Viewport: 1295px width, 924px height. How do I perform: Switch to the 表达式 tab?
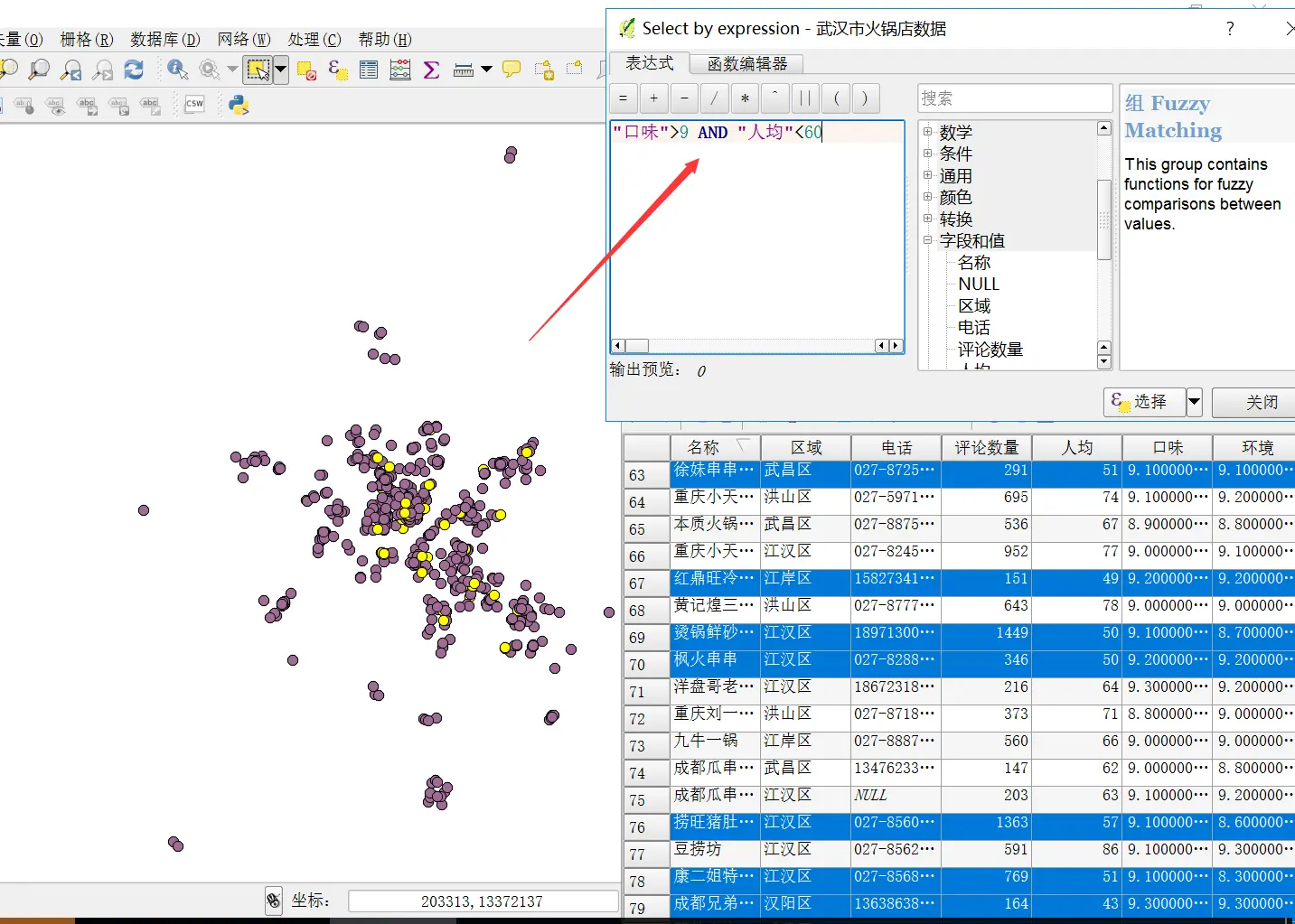coord(650,62)
